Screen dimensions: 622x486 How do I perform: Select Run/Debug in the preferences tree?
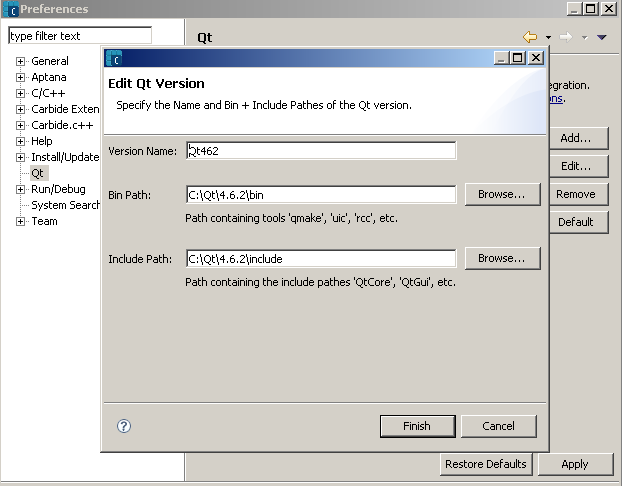[58, 189]
